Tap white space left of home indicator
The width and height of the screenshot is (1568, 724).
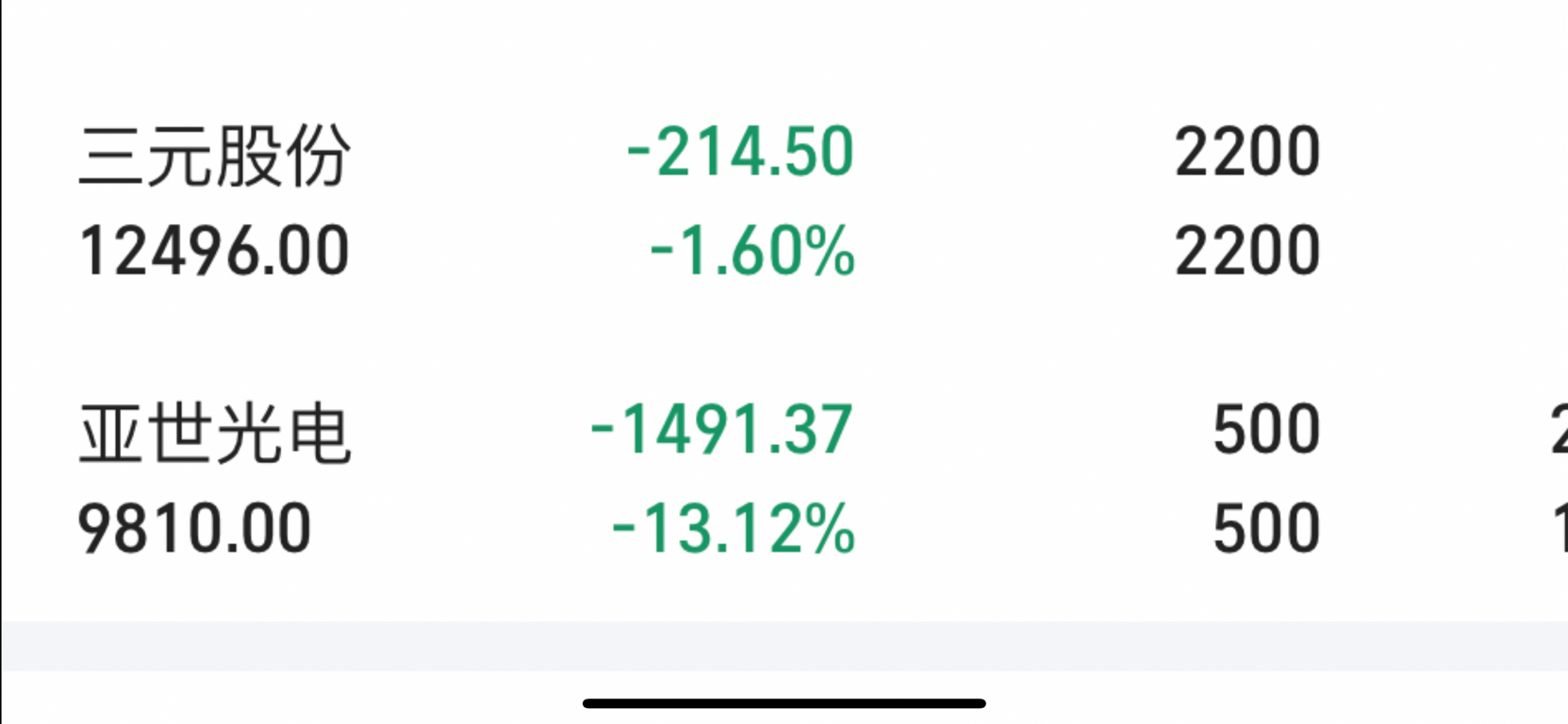[283, 699]
